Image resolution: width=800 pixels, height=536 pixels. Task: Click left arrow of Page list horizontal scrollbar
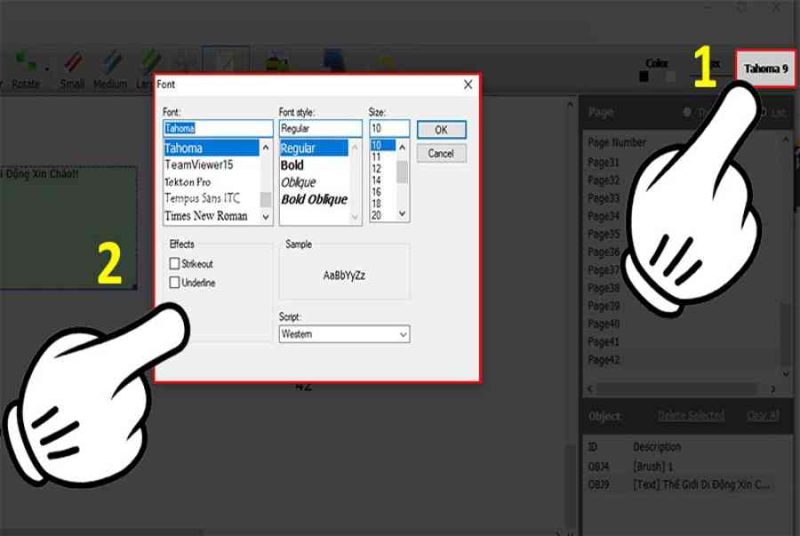click(591, 389)
